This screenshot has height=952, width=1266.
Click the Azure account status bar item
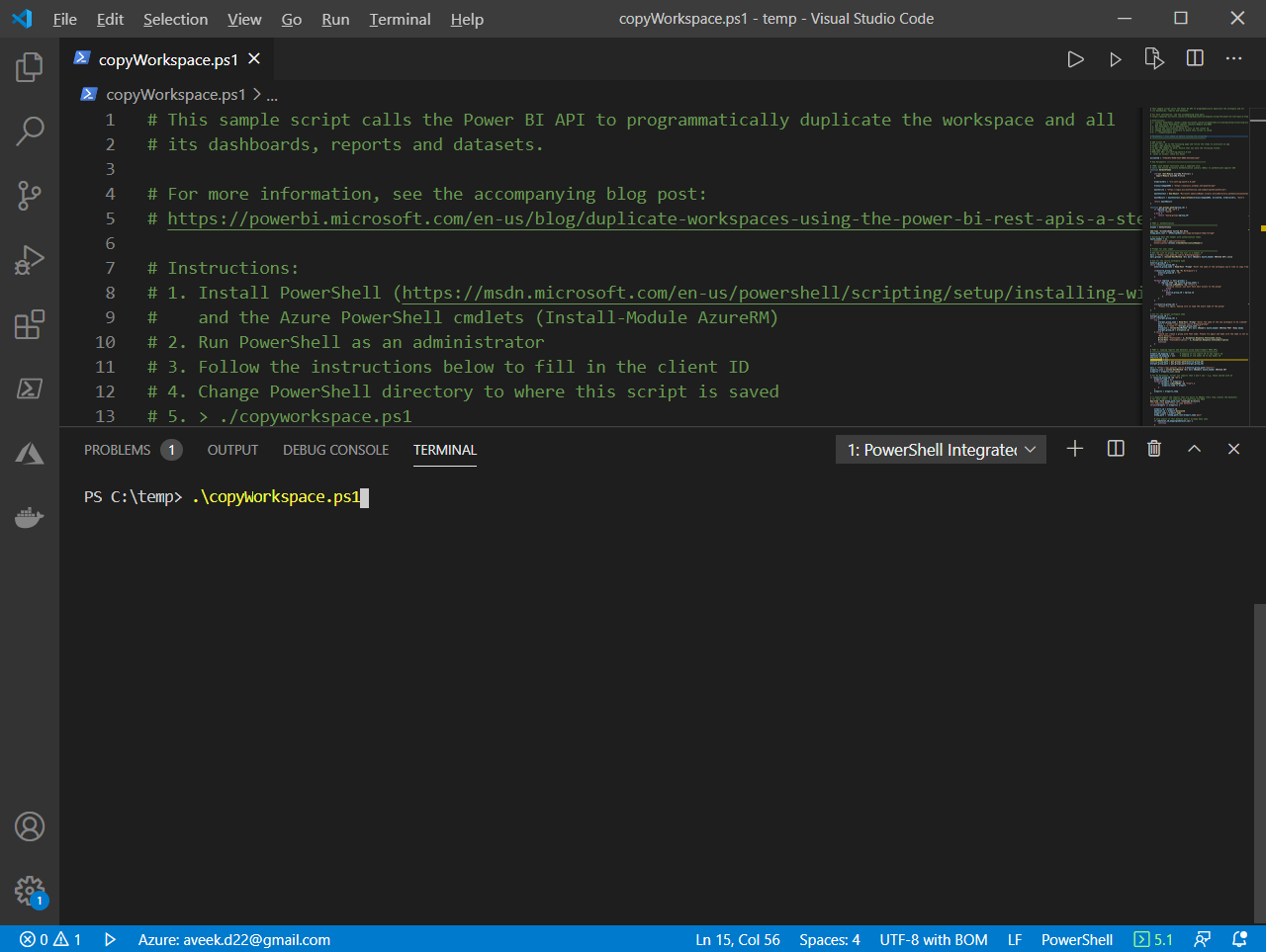point(233,940)
